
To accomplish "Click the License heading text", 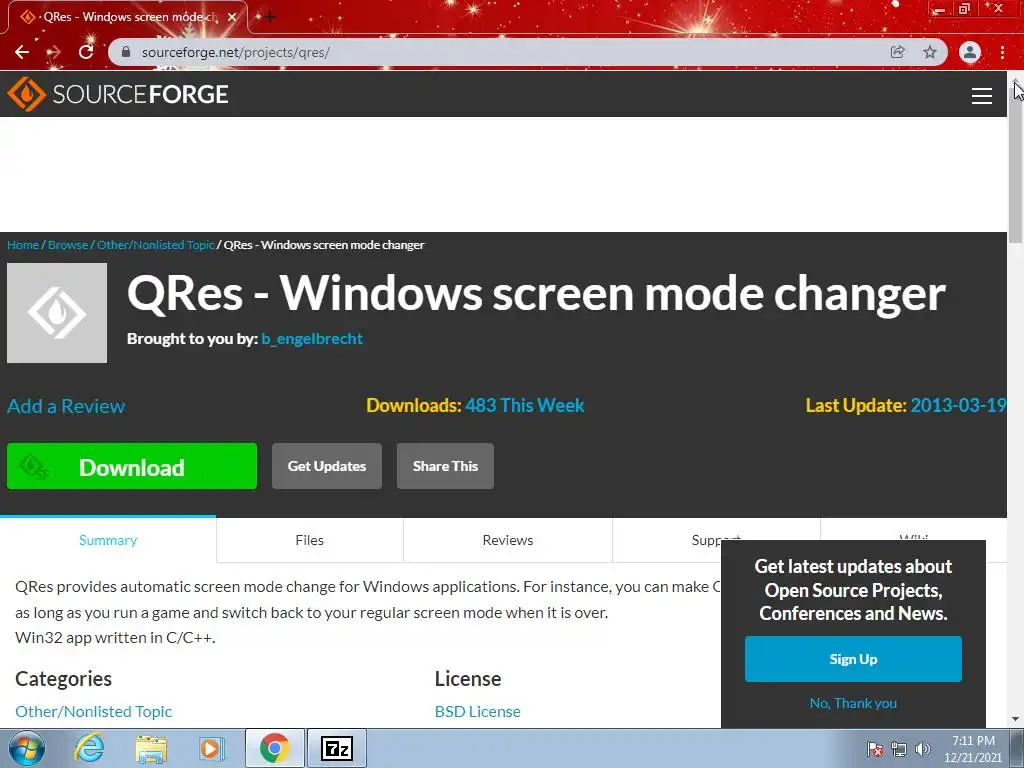I will tap(468, 679).
